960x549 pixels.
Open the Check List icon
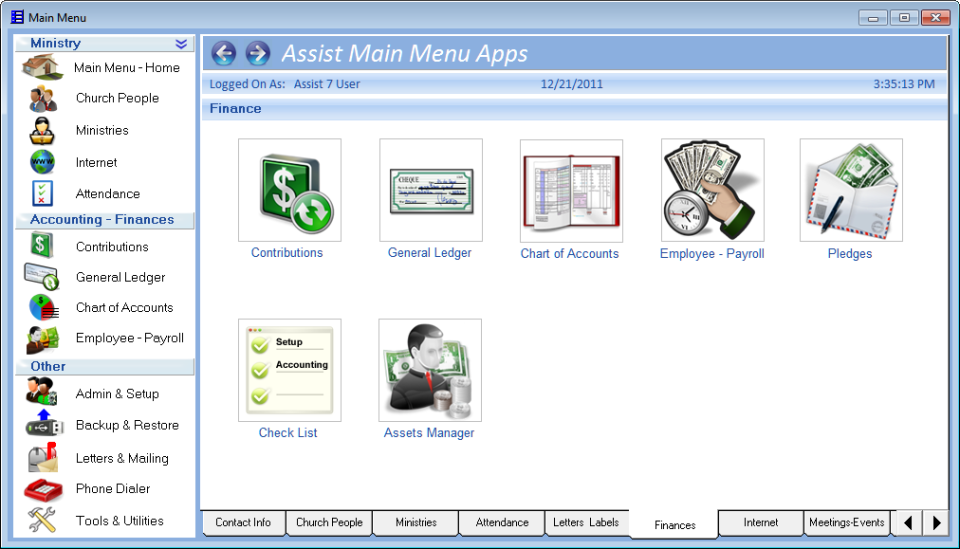pos(289,371)
